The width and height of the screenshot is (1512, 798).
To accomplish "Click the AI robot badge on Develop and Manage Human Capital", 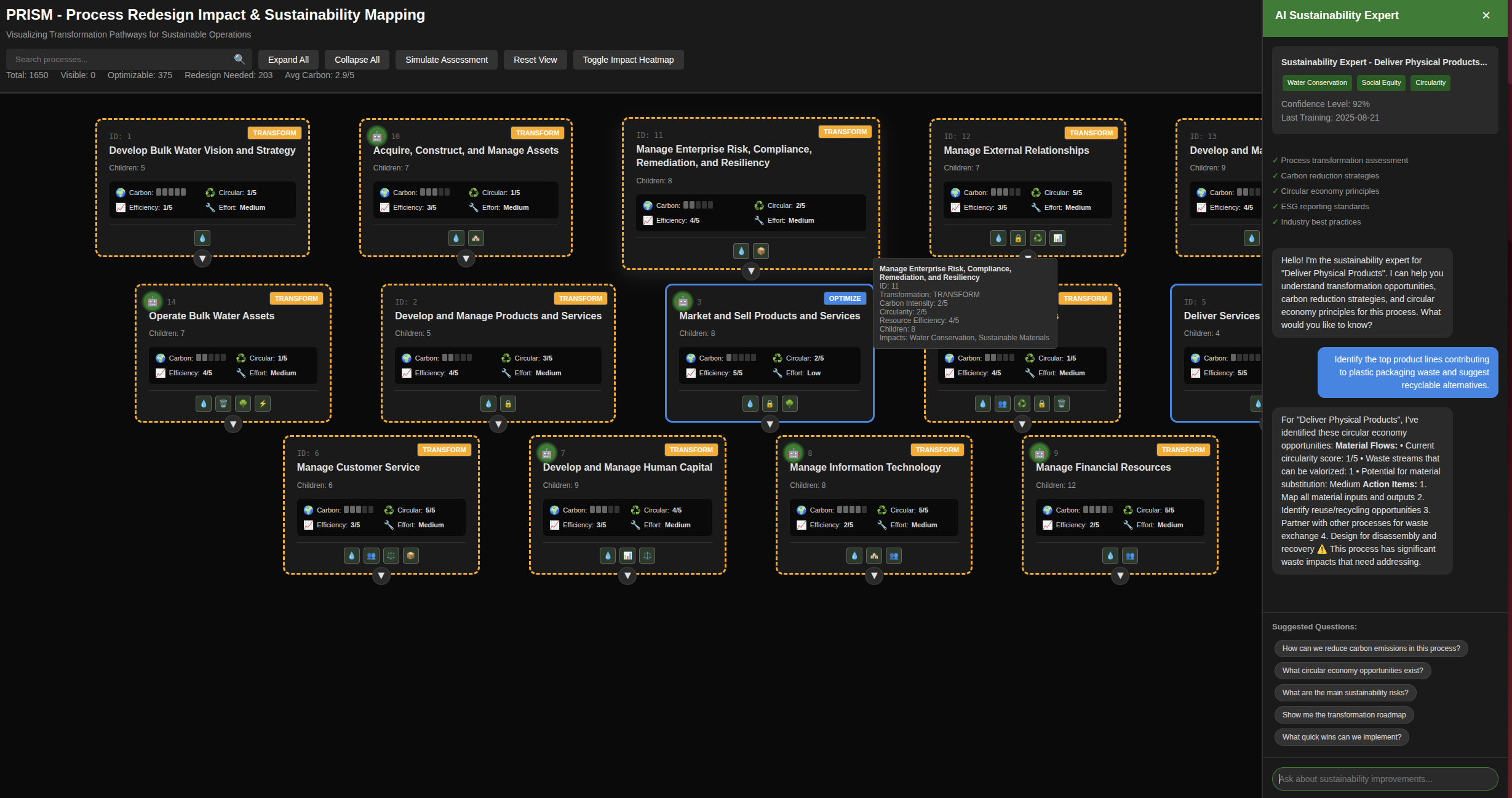I will point(547,452).
